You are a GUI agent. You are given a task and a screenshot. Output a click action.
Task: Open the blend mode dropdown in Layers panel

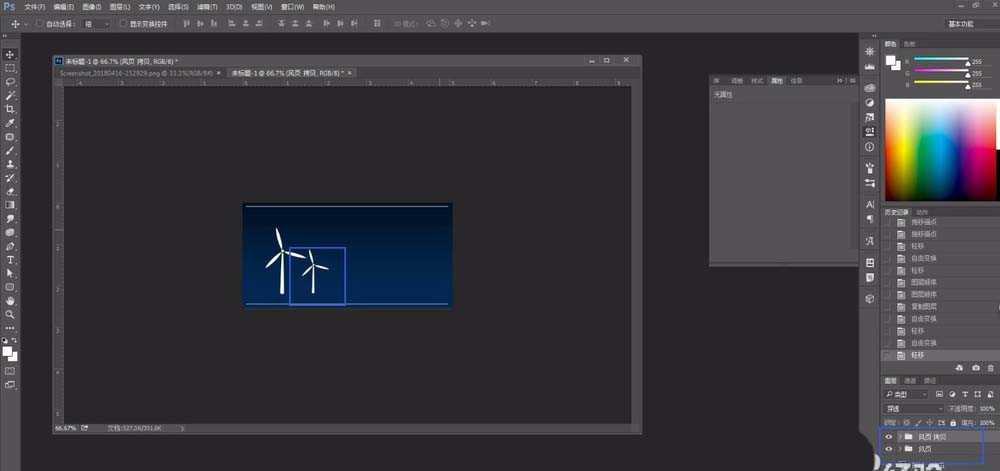click(x=913, y=409)
